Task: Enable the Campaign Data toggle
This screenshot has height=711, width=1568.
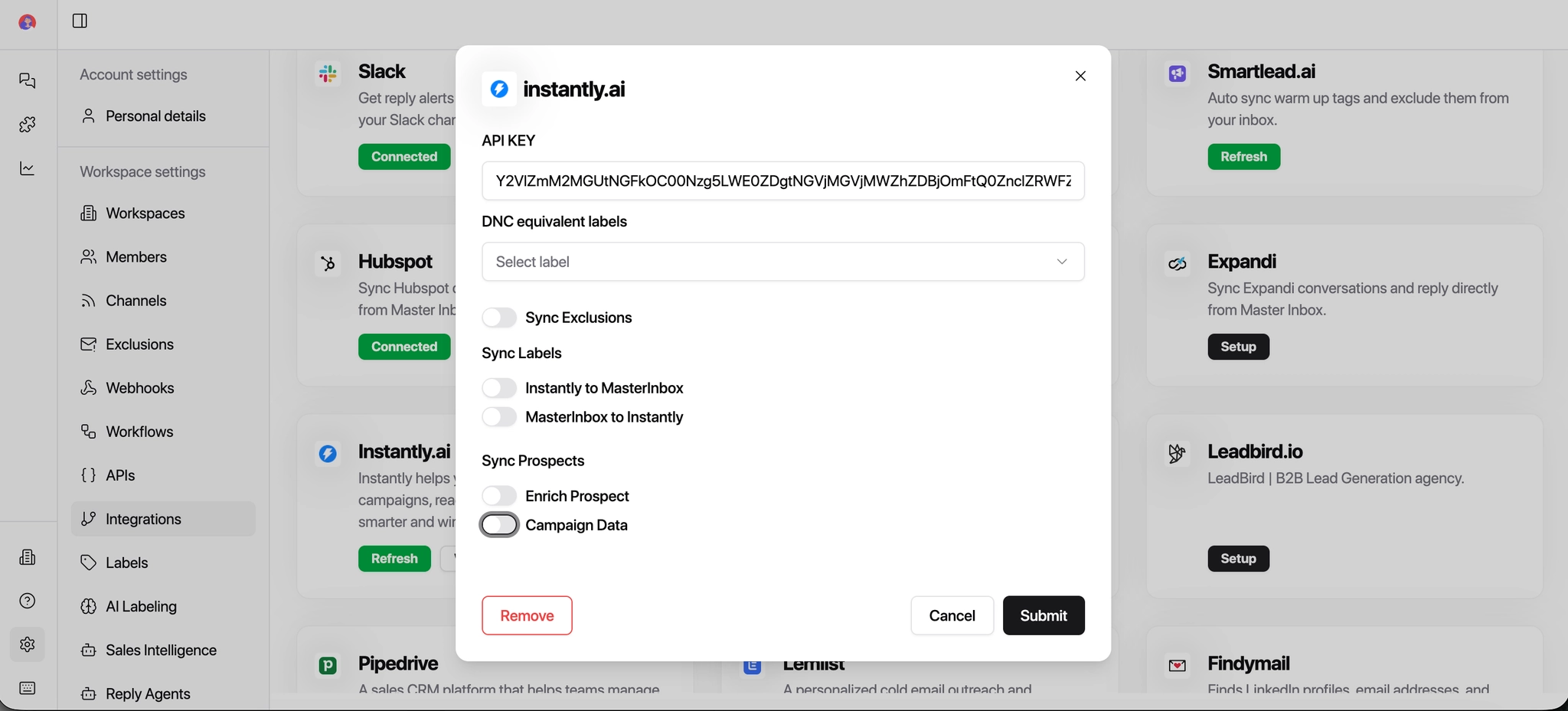Action: coord(498,525)
